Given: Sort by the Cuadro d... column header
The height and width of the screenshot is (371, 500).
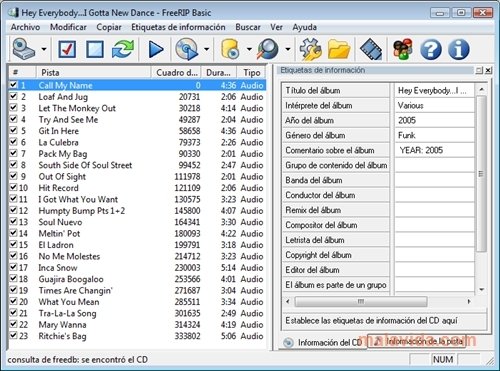Looking at the screenshot, I should (176, 72).
